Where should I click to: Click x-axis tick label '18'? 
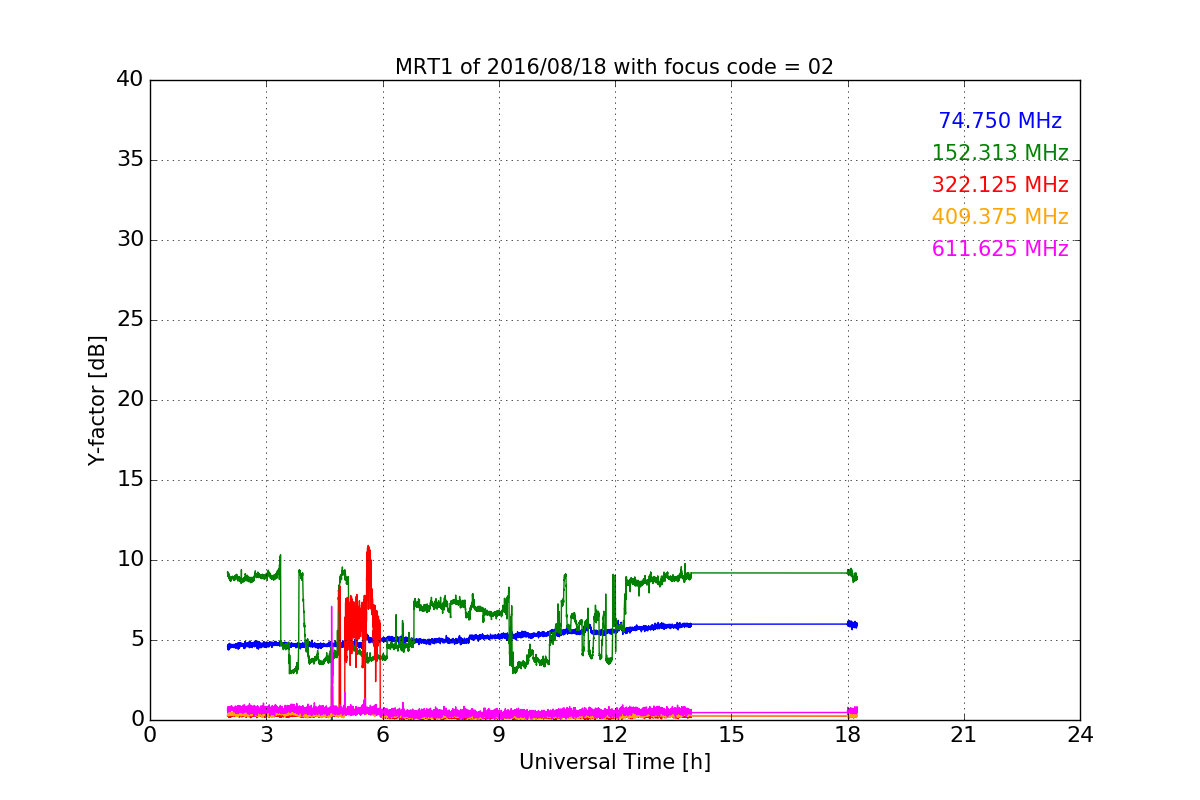[x=848, y=735]
